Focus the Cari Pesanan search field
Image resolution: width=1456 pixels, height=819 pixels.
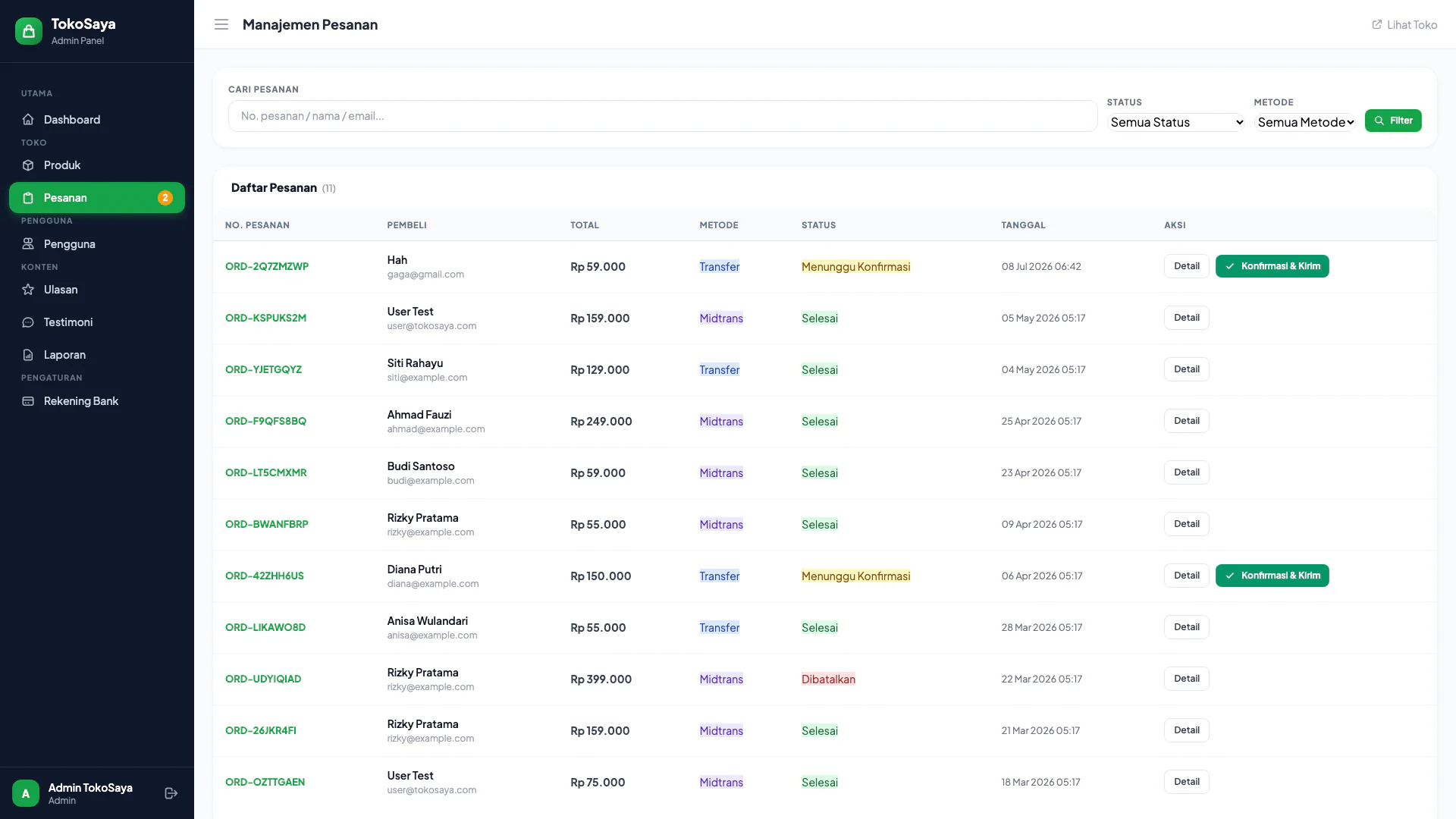click(x=663, y=116)
